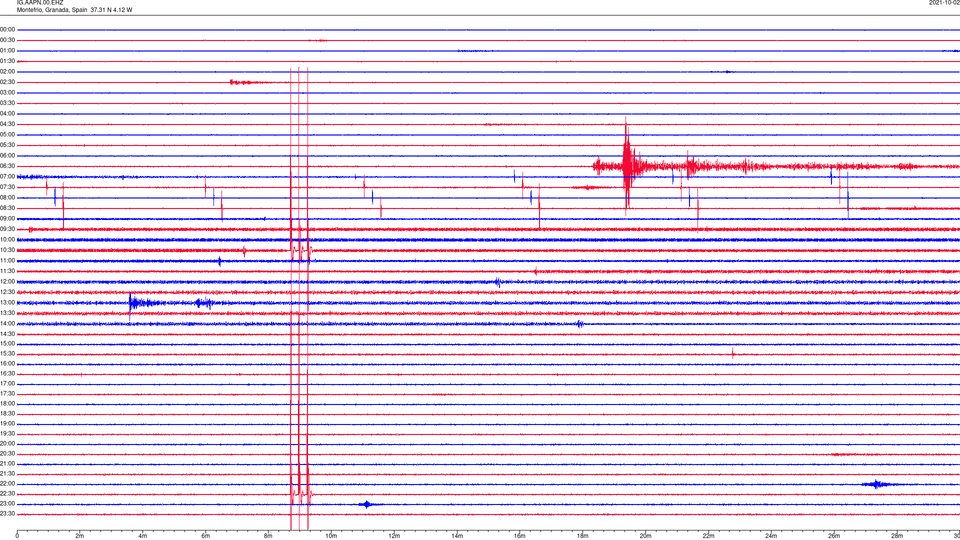
Task: Select the 11:30 trace time label
Action: tap(8, 271)
